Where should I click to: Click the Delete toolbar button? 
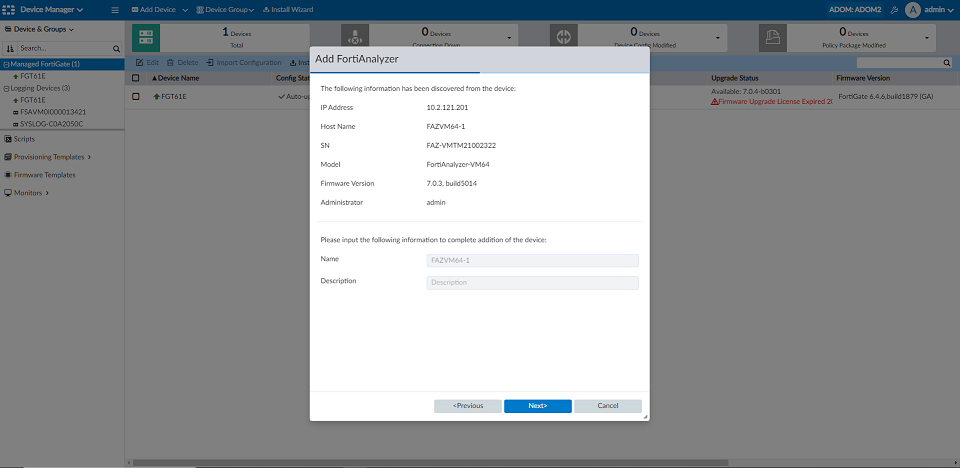coord(182,62)
